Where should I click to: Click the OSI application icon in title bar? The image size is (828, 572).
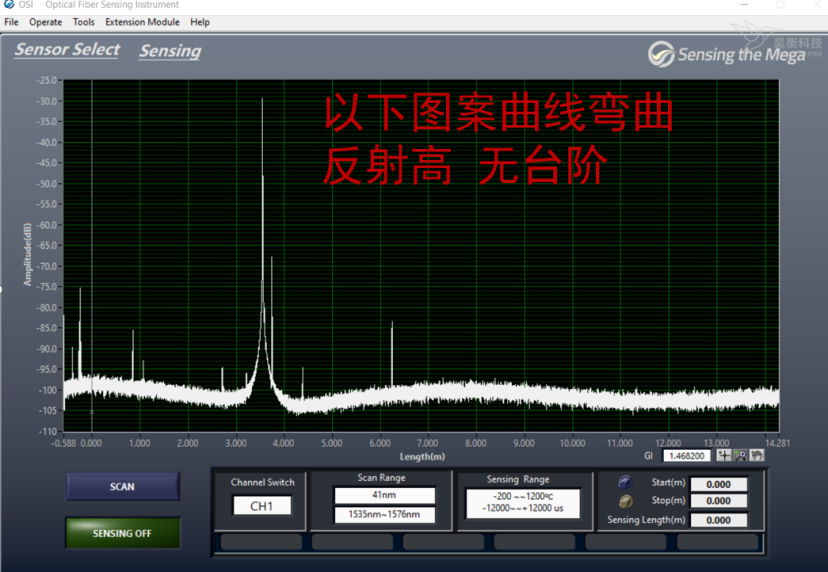9,5
